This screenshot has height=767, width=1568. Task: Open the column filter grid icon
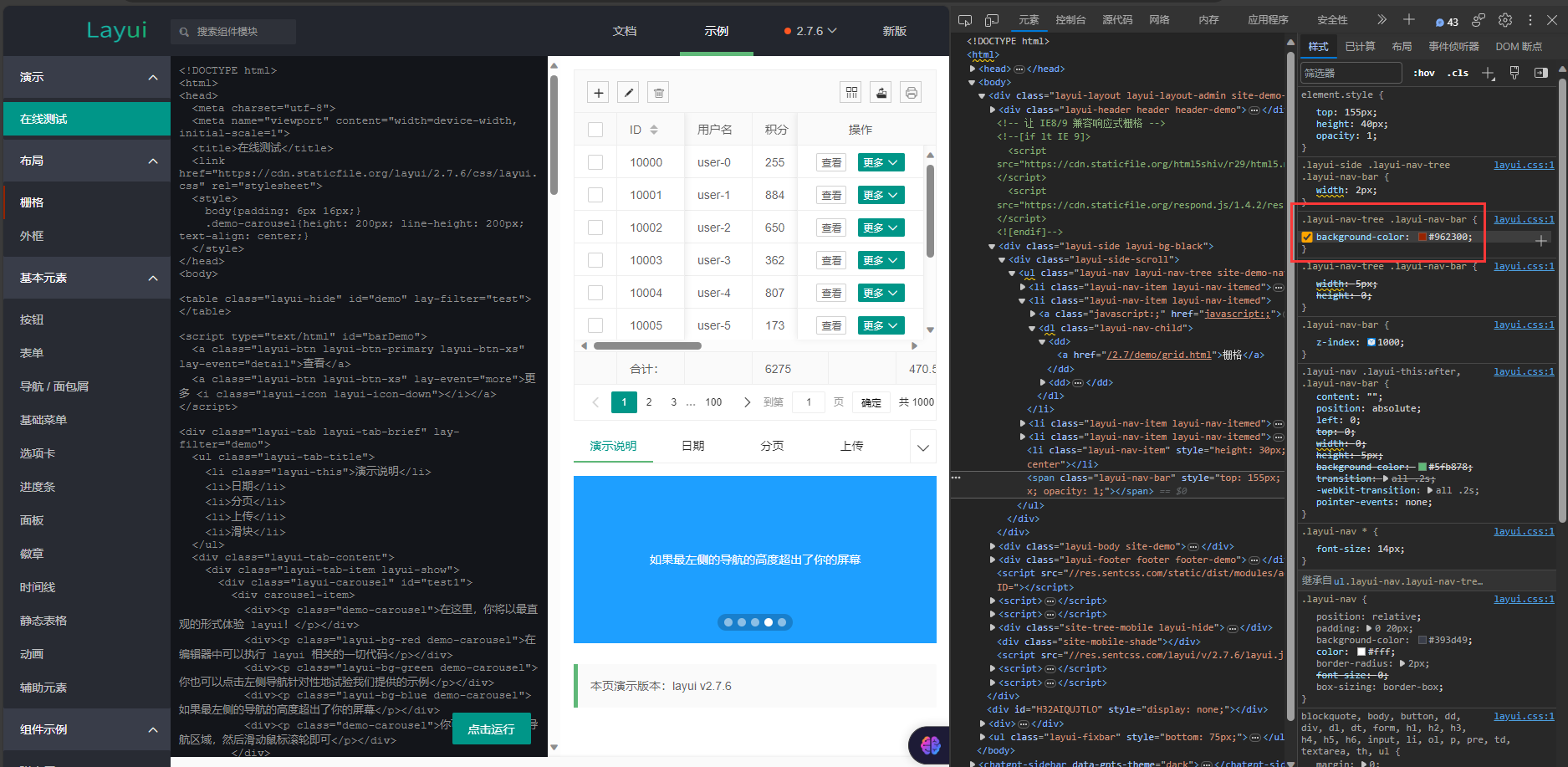pos(851,93)
